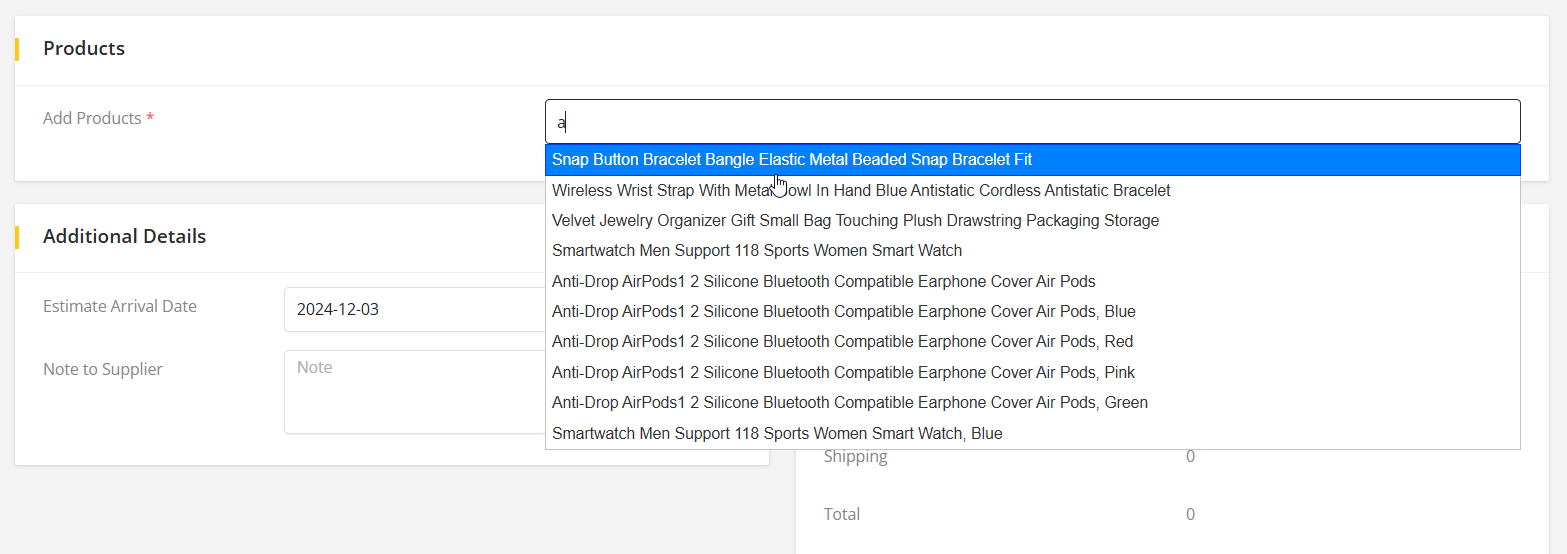Choose the Pink Anti-Drop AirPods cover option
Screen dimensions: 1567x554
[x=843, y=372]
